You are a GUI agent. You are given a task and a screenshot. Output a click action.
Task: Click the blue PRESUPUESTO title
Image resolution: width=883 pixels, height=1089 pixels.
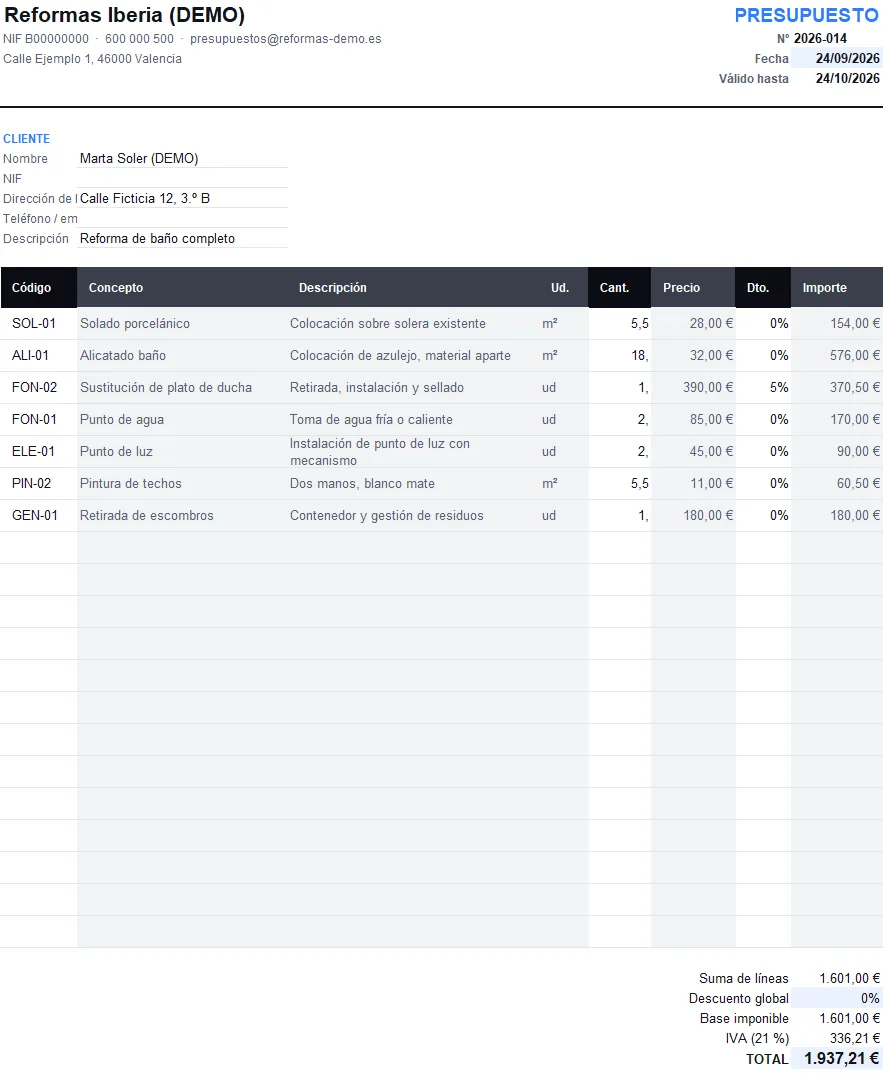coord(807,15)
